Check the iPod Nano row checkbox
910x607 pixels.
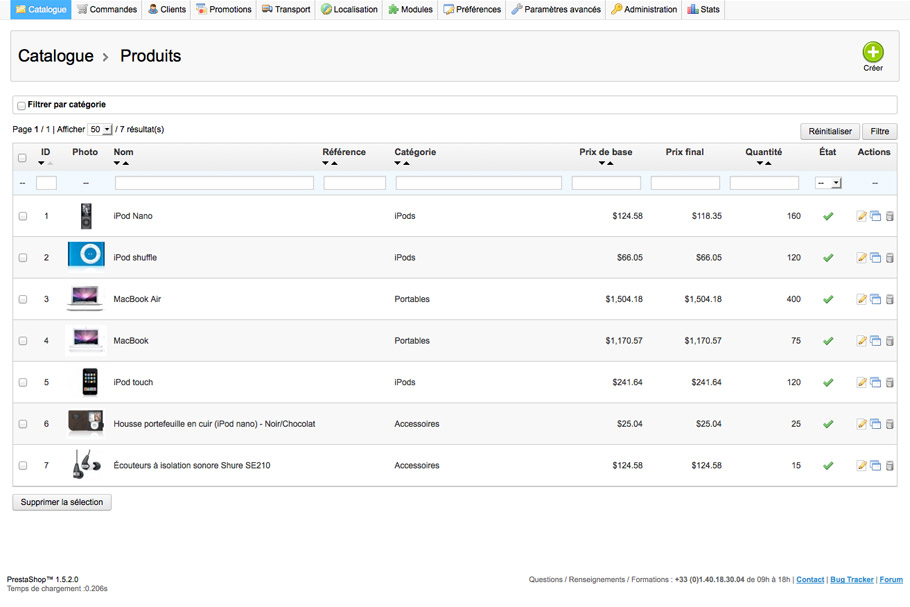click(x=23, y=216)
